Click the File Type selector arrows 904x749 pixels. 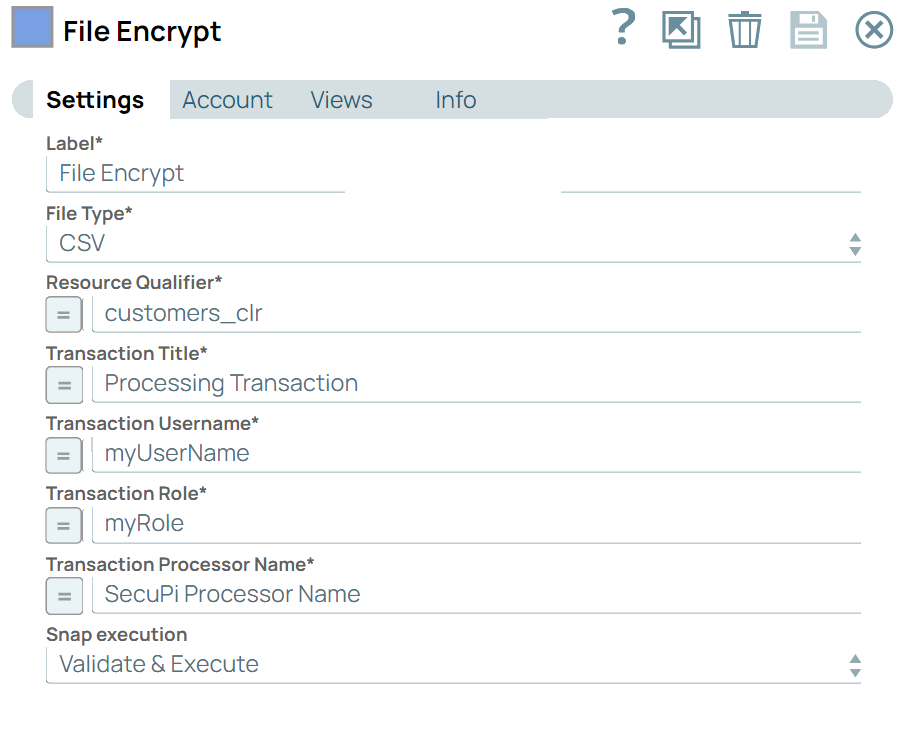[x=855, y=243]
